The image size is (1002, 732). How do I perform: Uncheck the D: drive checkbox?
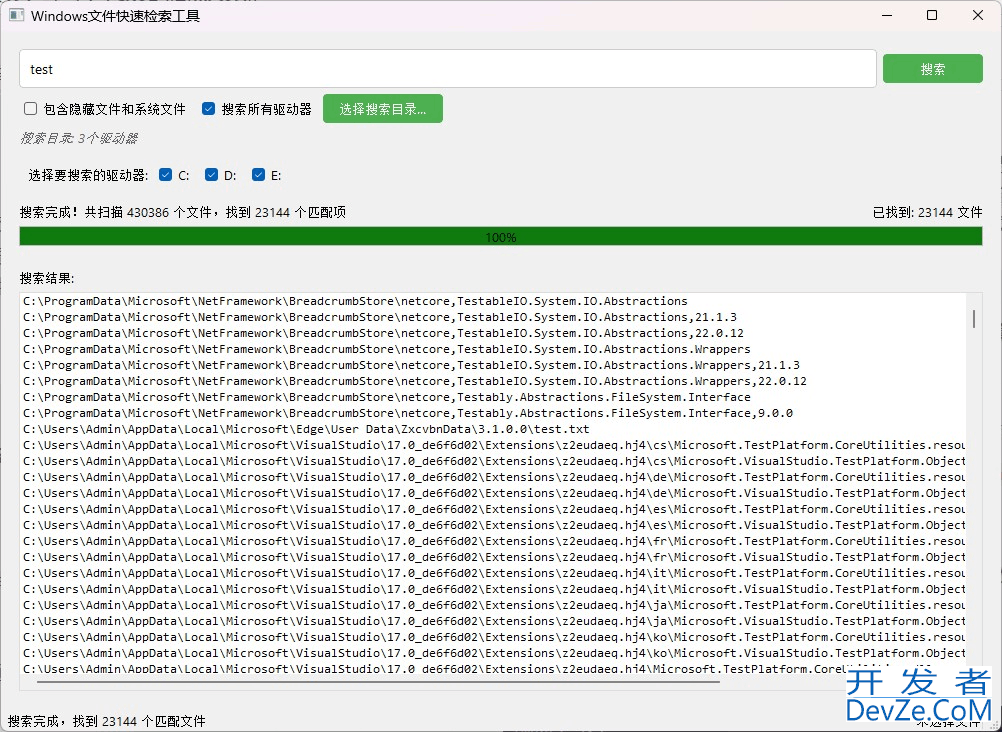coord(211,175)
